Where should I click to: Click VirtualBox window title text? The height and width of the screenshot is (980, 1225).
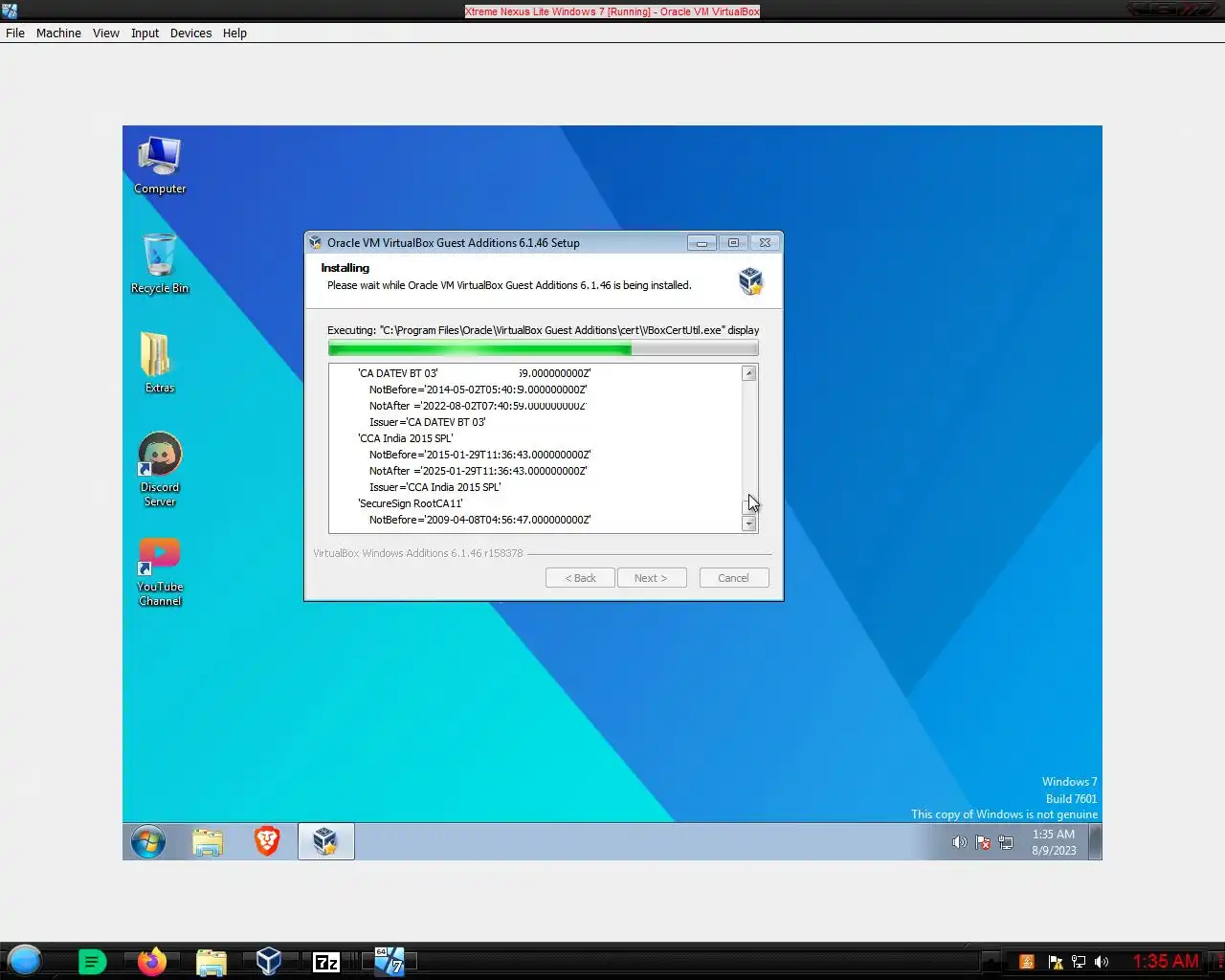click(612, 11)
